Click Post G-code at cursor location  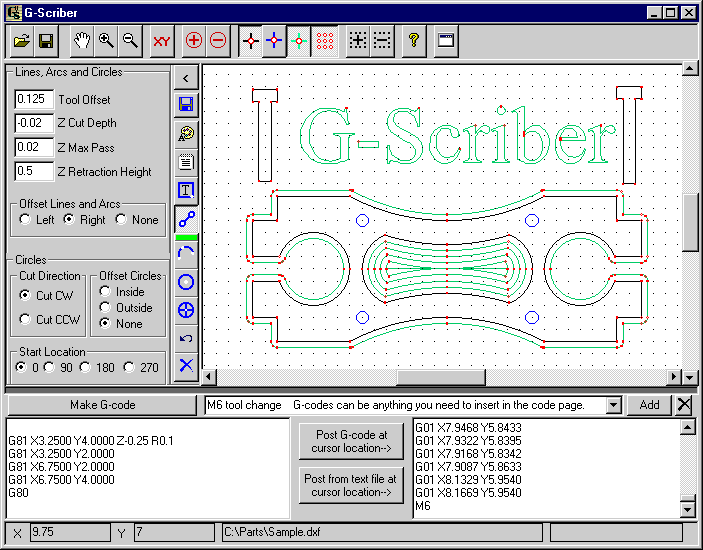tap(351, 442)
